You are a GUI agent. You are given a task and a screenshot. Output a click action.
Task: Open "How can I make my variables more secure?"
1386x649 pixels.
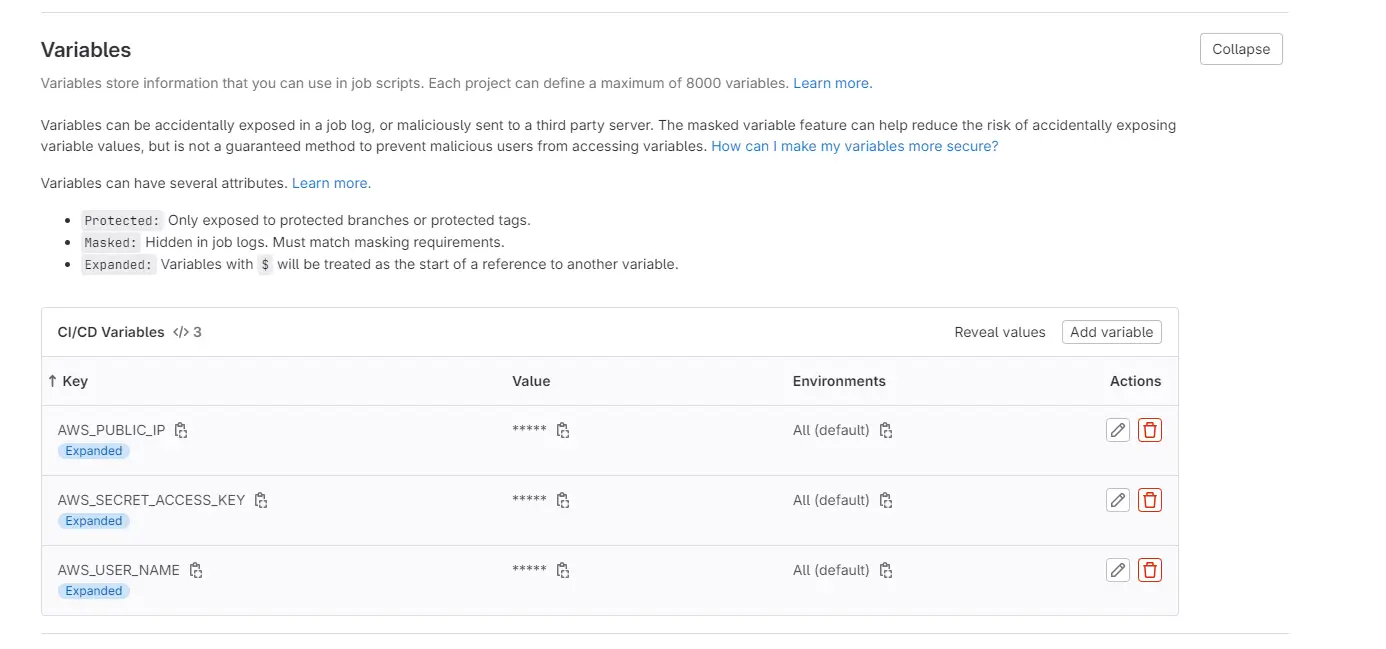click(855, 146)
